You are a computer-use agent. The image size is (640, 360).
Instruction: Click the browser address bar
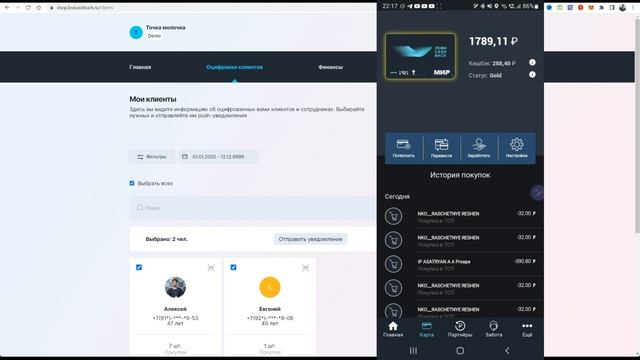pos(210,7)
